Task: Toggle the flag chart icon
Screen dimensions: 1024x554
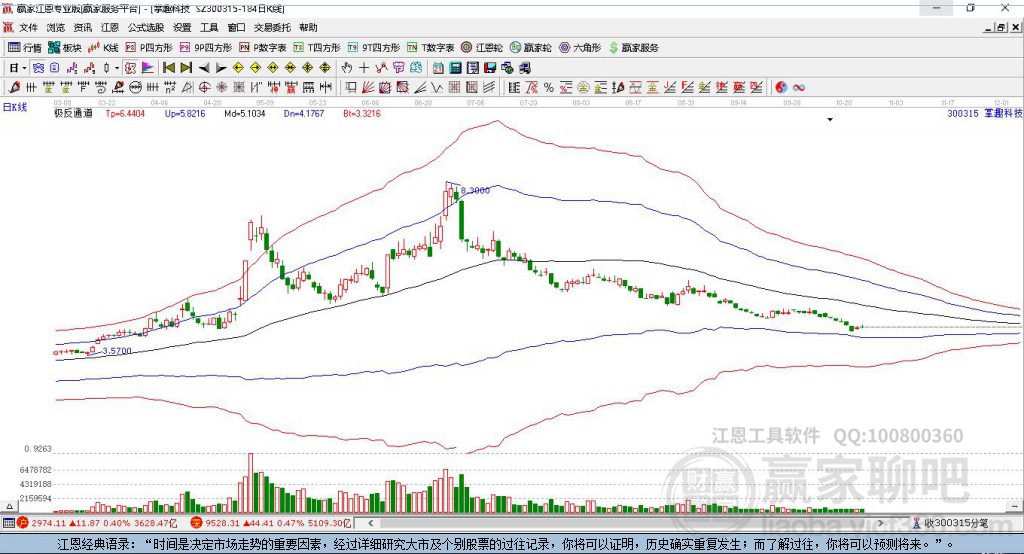Action: pos(148,68)
